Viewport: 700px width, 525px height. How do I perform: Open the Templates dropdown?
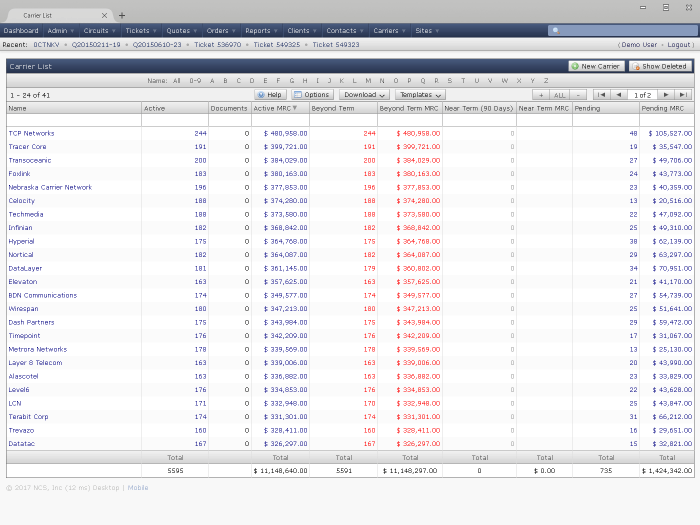pos(419,94)
